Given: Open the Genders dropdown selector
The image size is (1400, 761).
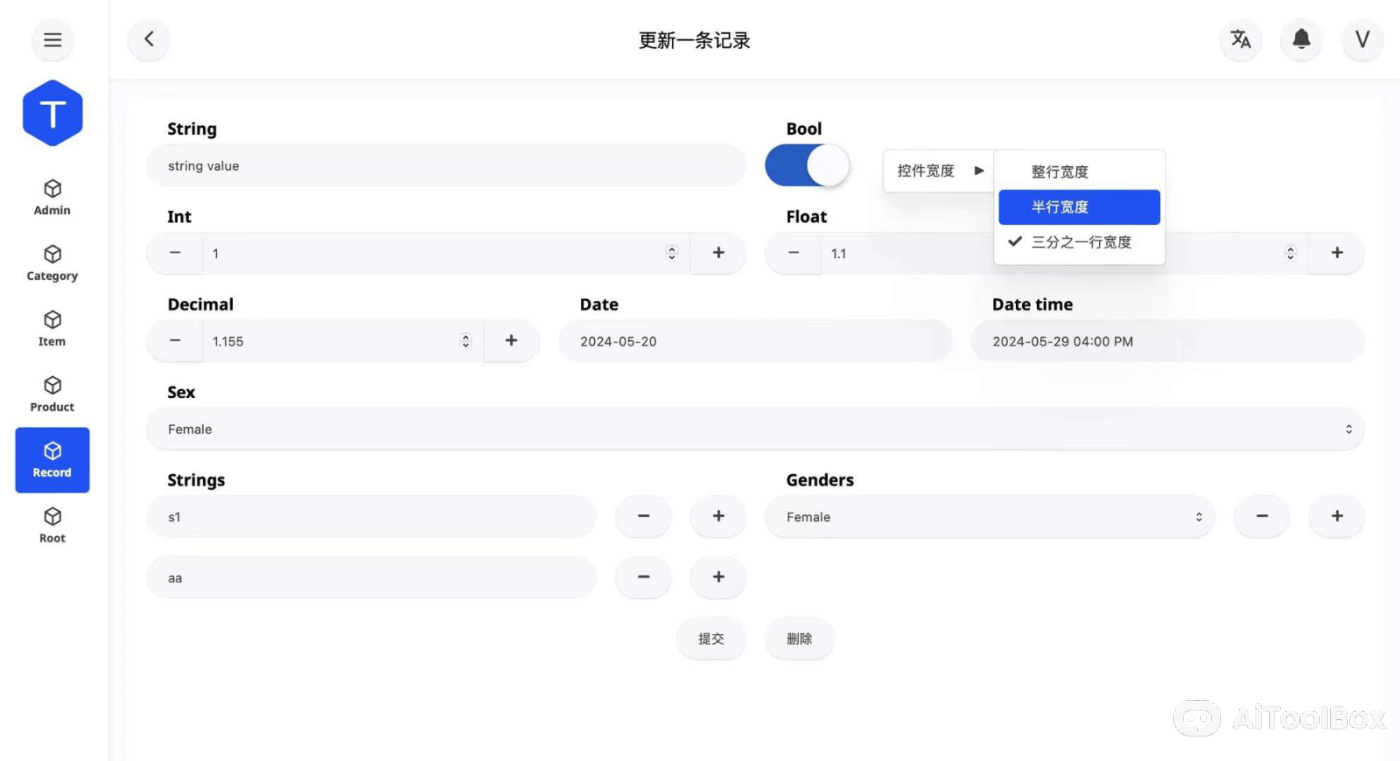Looking at the screenshot, I should 990,516.
